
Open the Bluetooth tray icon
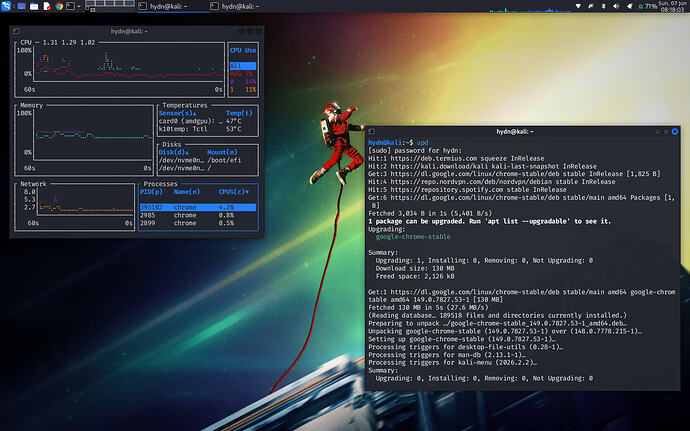(604, 6)
